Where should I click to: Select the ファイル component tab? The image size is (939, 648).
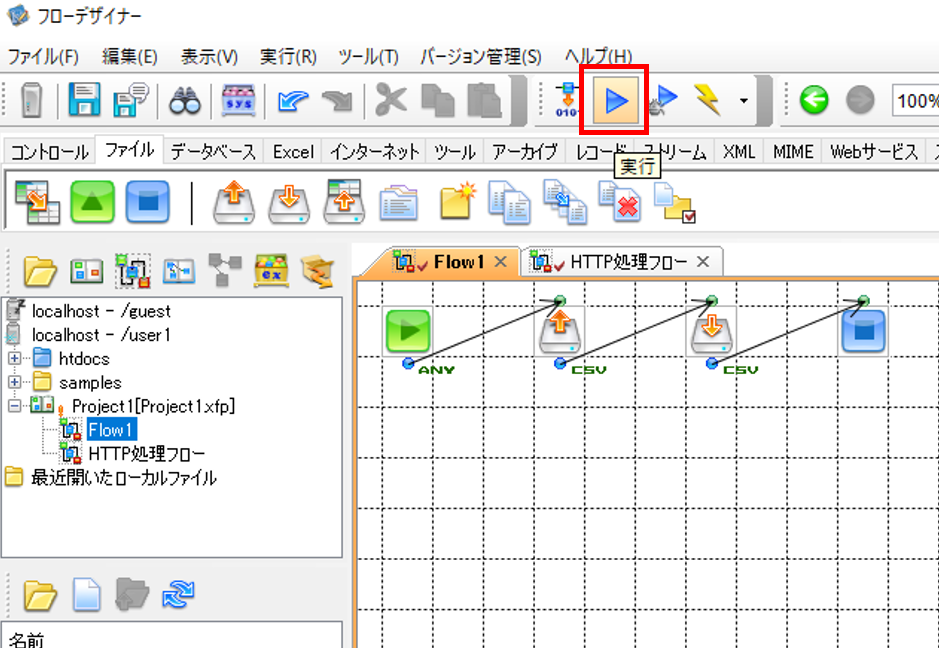129,150
